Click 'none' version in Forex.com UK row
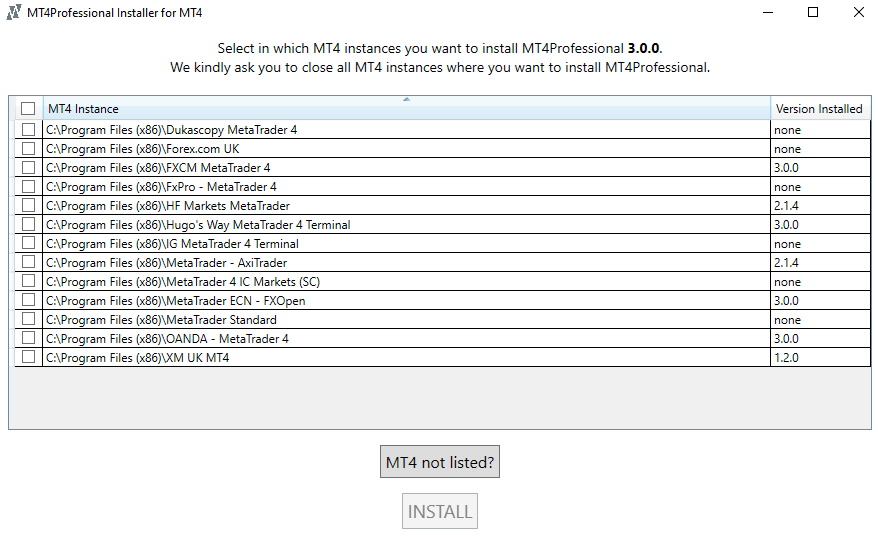 [787, 149]
